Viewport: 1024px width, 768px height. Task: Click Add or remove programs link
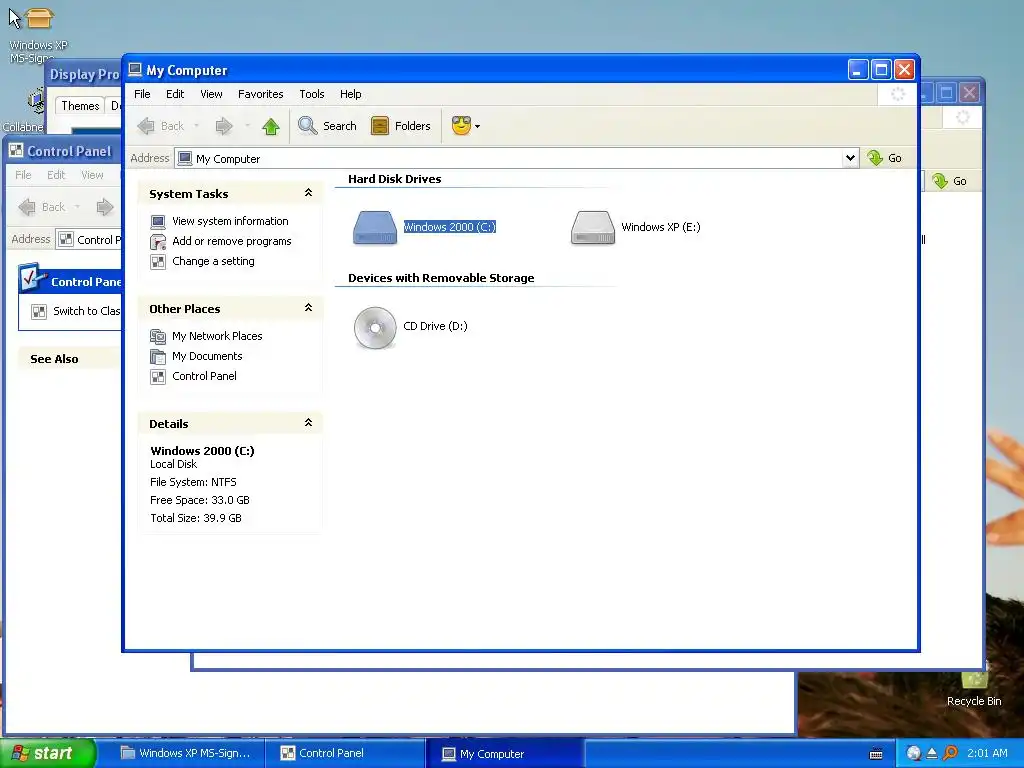(232, 241)
